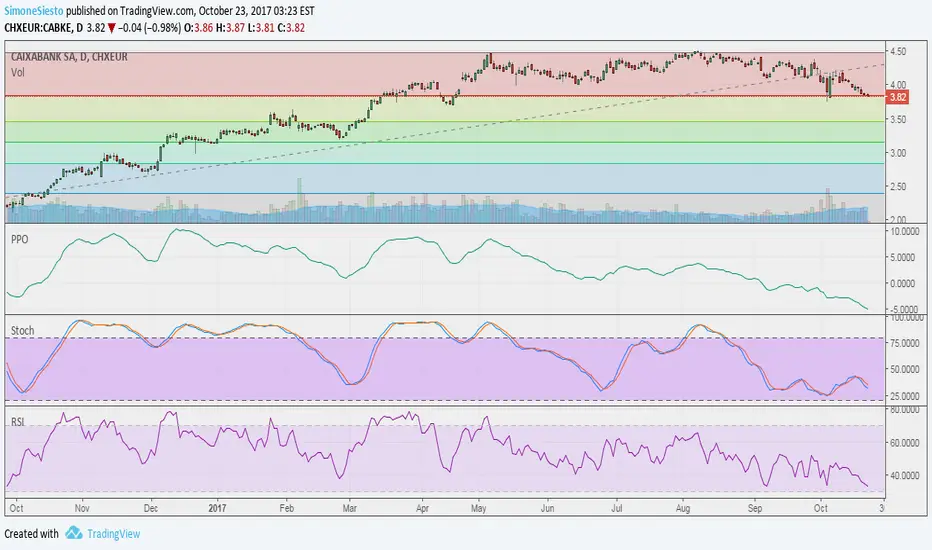Screen dimensions: 932x550
Task: Click the TradingView cloud logo icon
Action: click(x=74, y=533)
